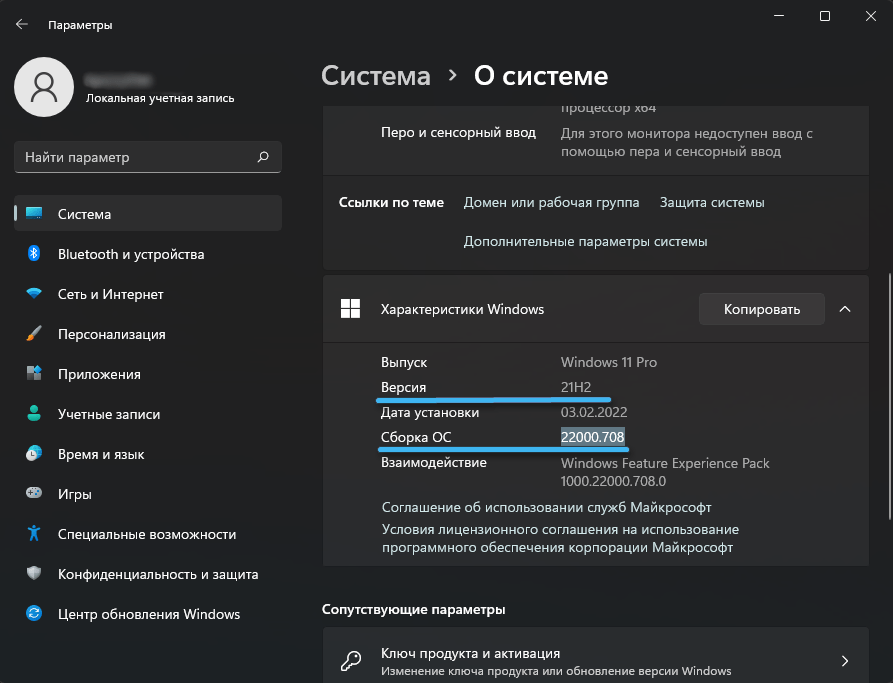Open Защита системы link
This screenshot has height=683, width=893.
point(712,202)
